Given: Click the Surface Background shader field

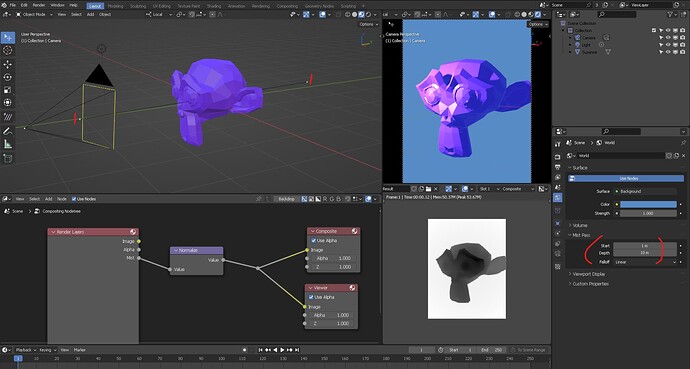Looking at the screenshot, I should (x=645, y=191).
